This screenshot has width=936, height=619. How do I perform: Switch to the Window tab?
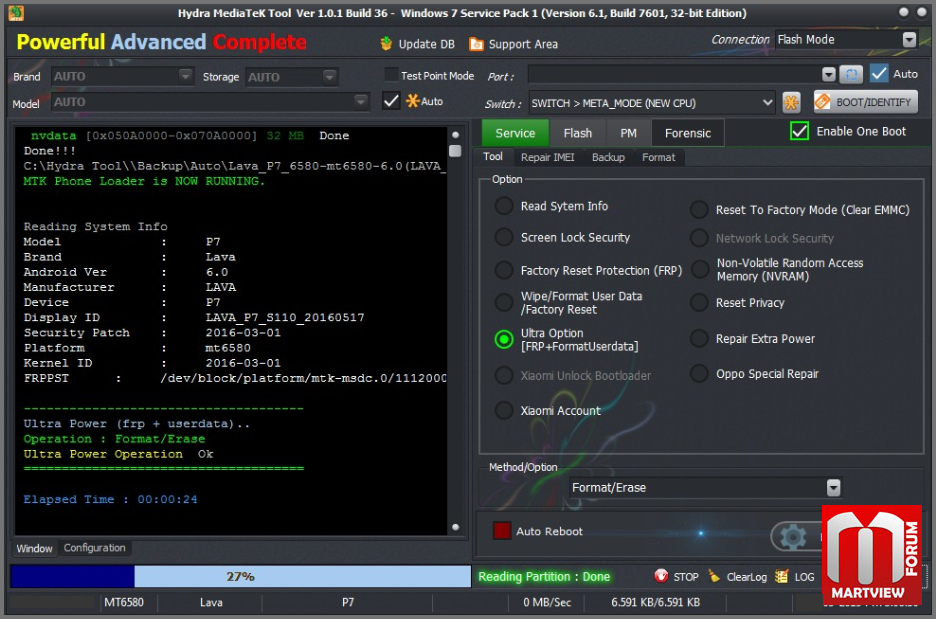tap(34, 548)
